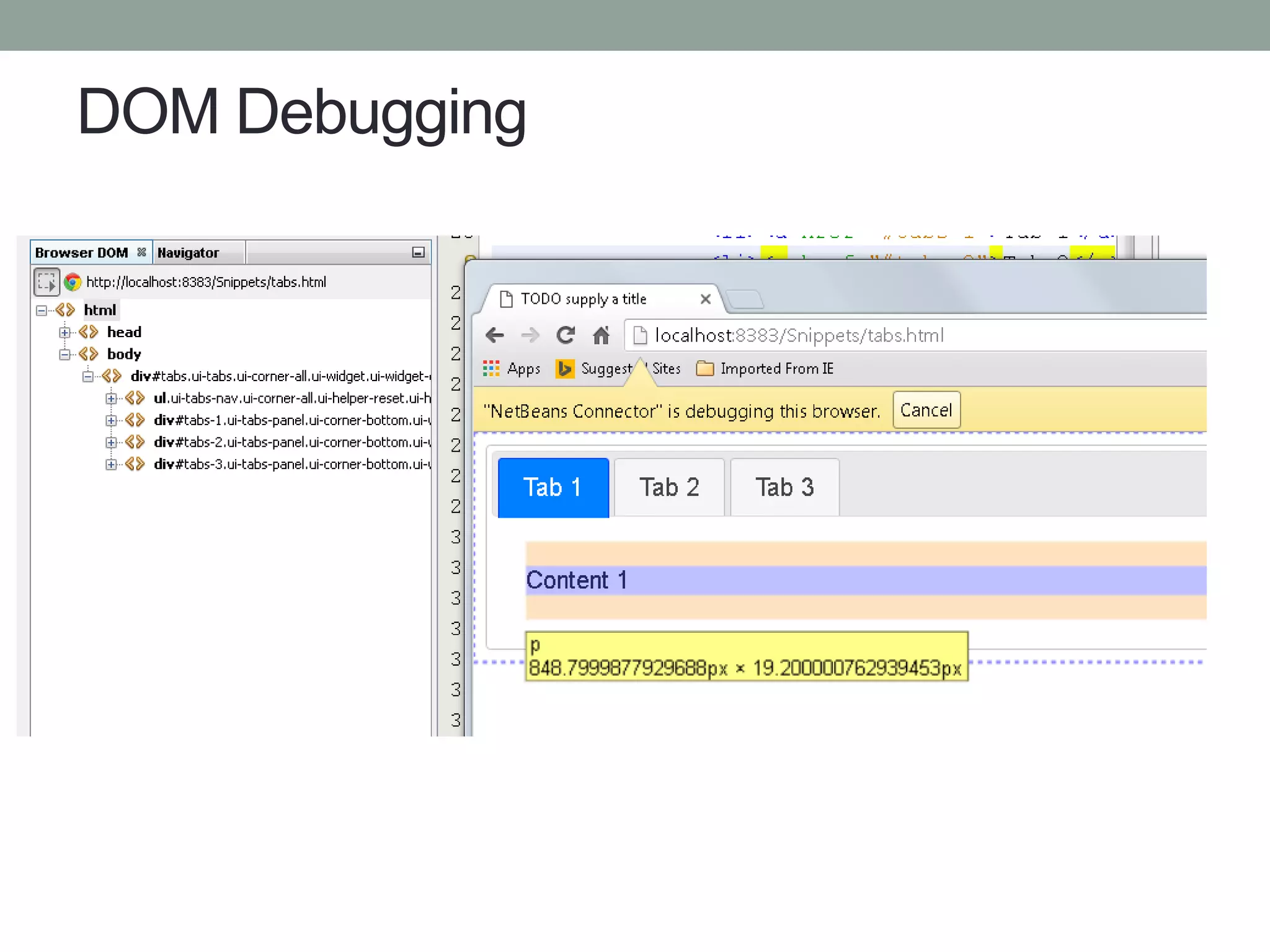Viewport: 1270px width, 952px height.
Task: Select div#tabs-2.ui-tabs-panel tree row label
Action: tap(292, 442)
